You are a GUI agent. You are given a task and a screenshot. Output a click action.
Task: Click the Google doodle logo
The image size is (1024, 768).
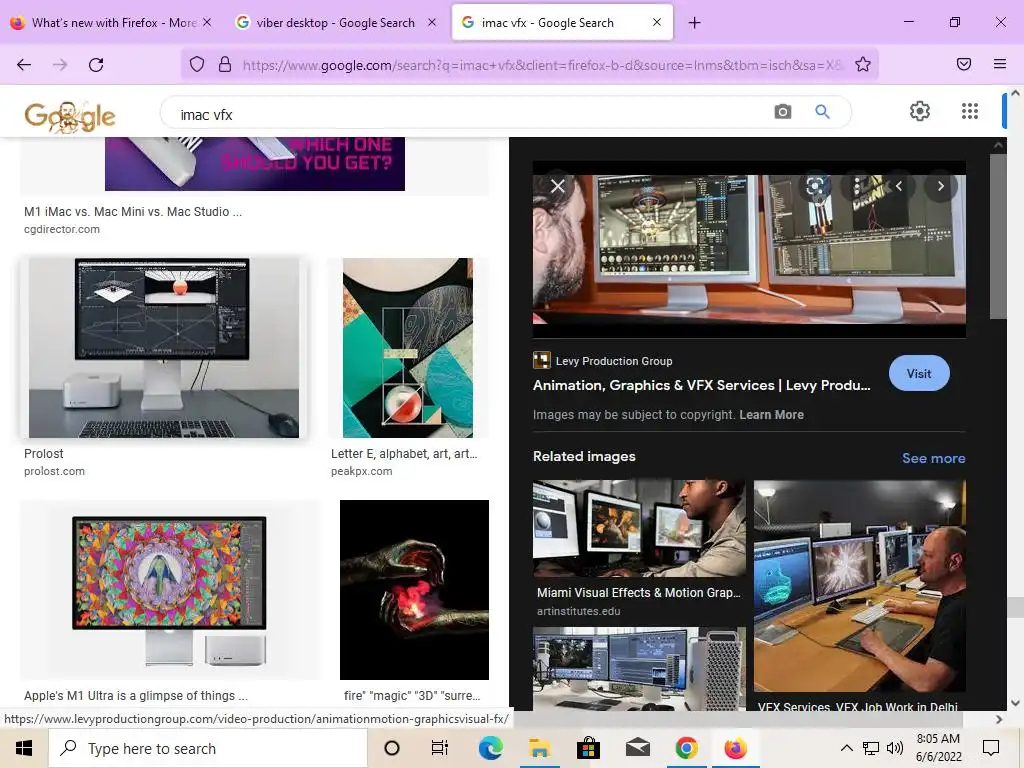(70, 116)
